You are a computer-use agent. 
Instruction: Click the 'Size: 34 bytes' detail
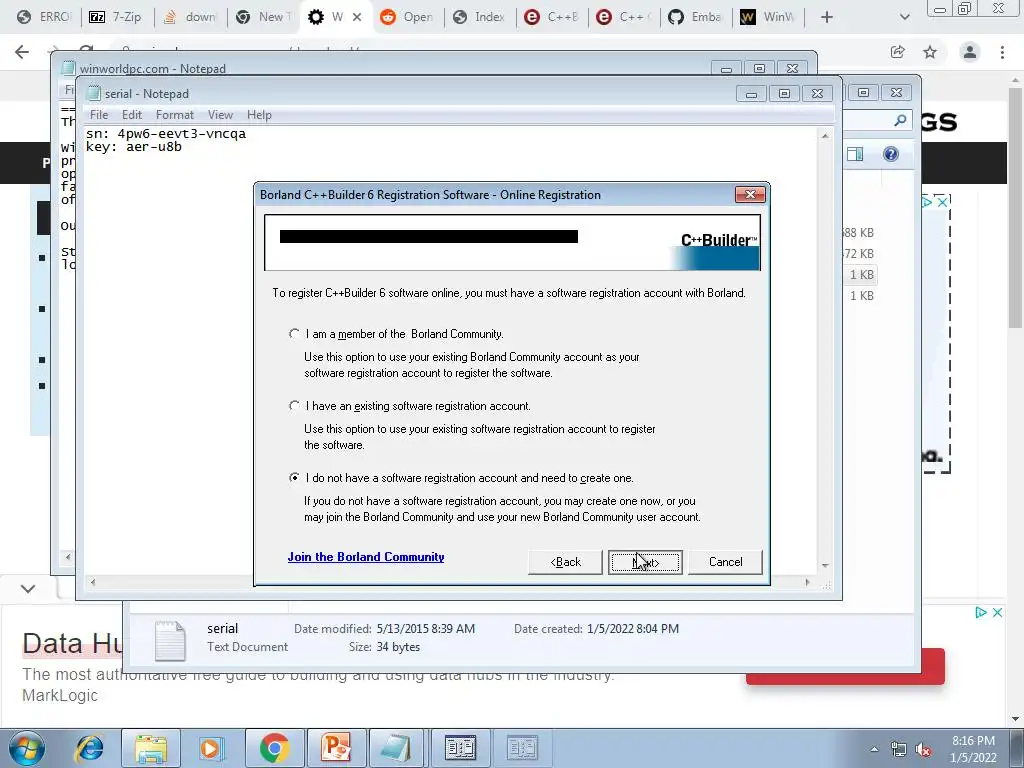coord(385,647)
